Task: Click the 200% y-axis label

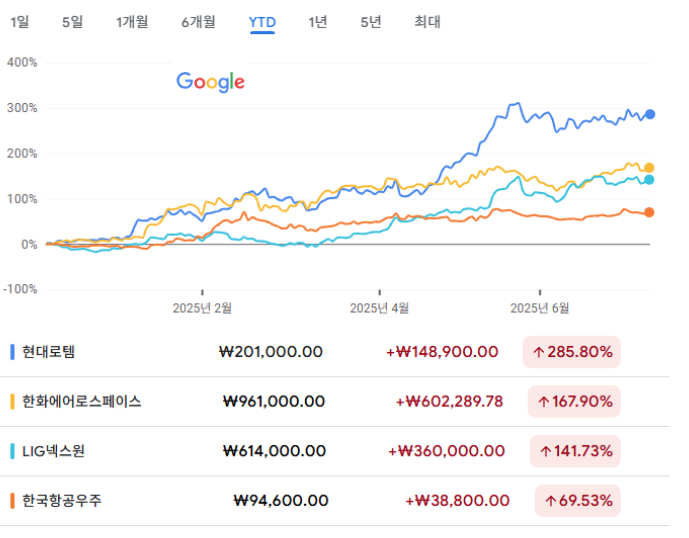Action: (22, 154)
